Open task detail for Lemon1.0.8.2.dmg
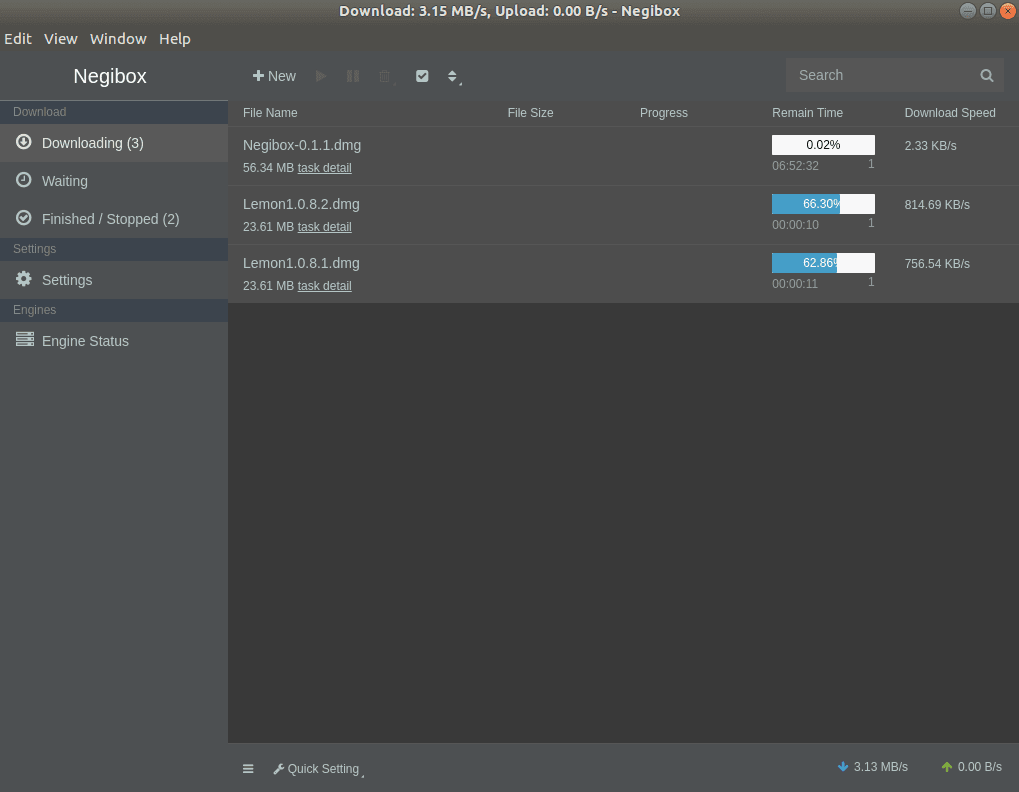 point(324,227)
